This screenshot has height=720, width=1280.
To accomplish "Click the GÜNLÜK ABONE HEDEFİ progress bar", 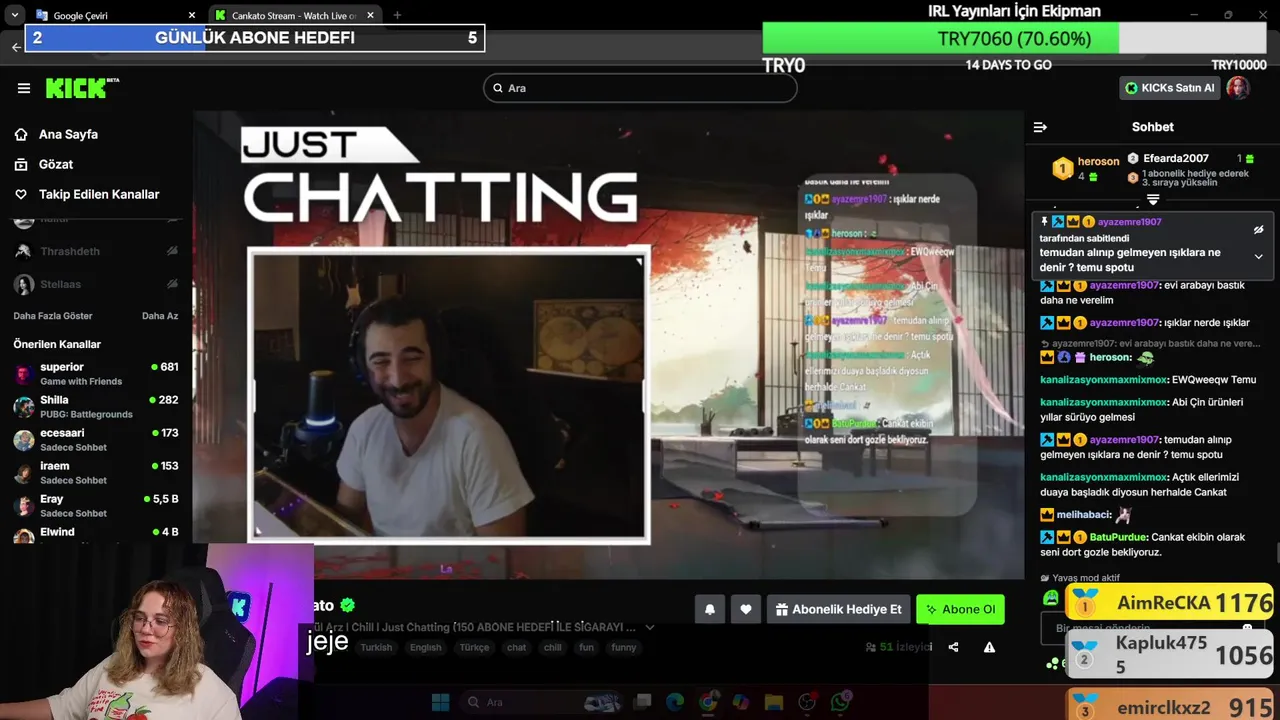I will 255,38.
